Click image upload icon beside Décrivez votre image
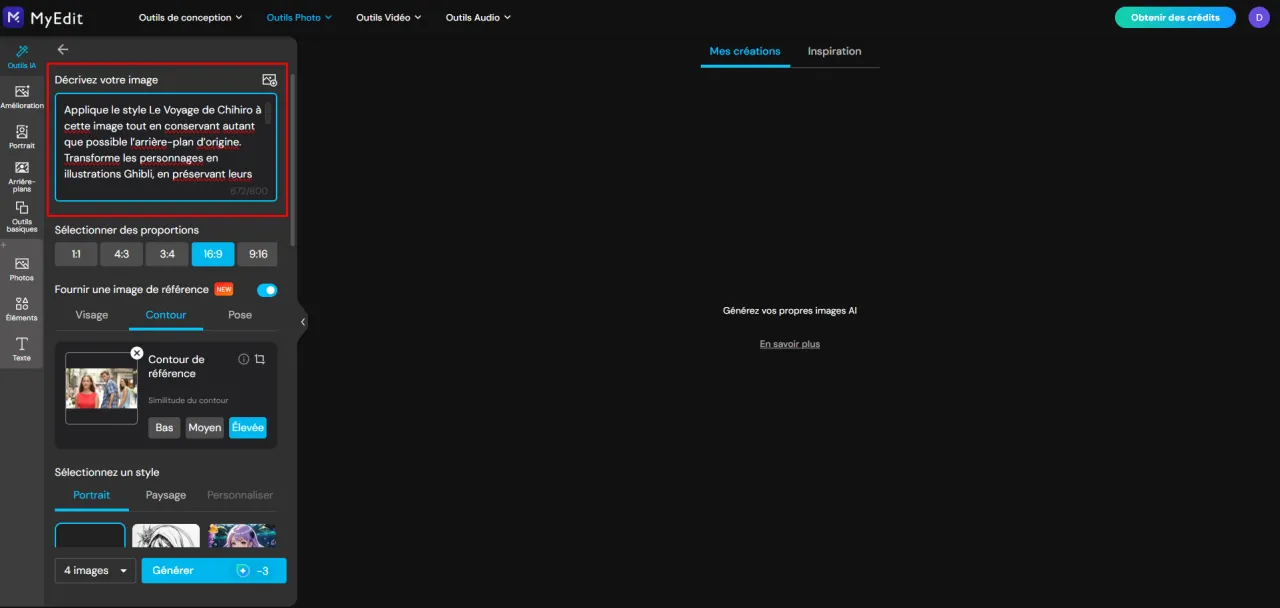 (269, 80)
